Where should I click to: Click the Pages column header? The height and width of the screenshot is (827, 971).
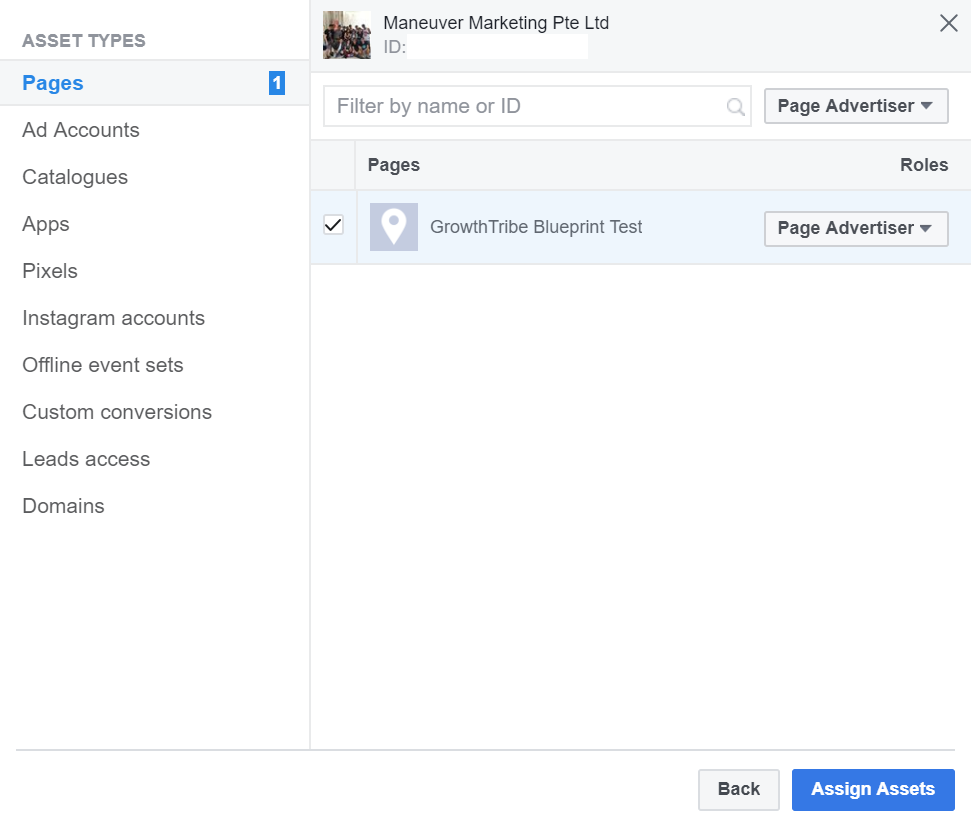394,165
